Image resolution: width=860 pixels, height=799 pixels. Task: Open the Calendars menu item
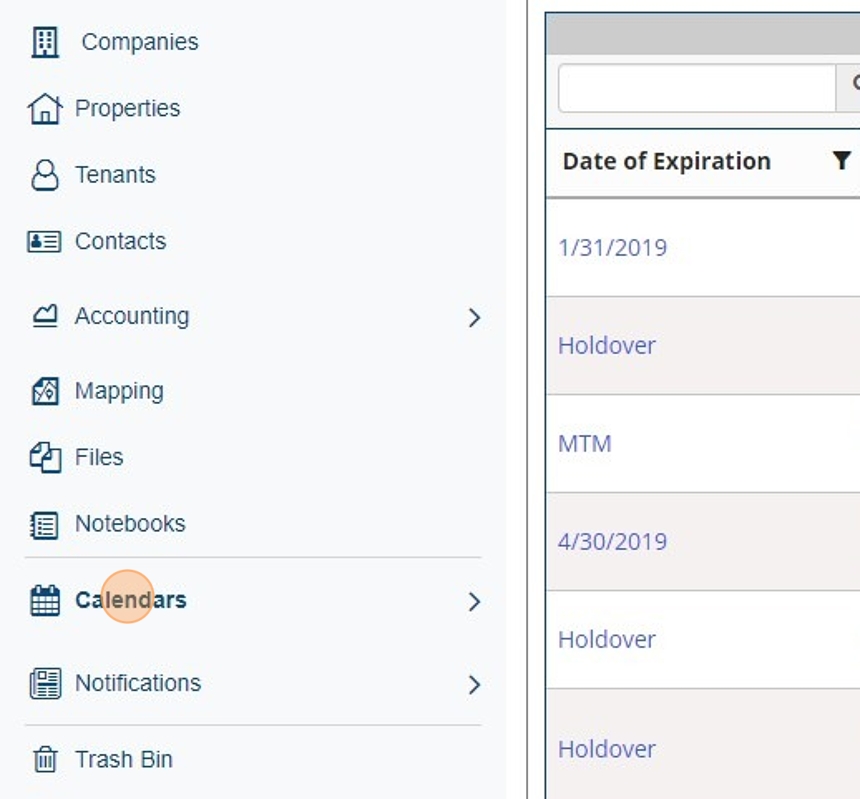tap(130, 600)
